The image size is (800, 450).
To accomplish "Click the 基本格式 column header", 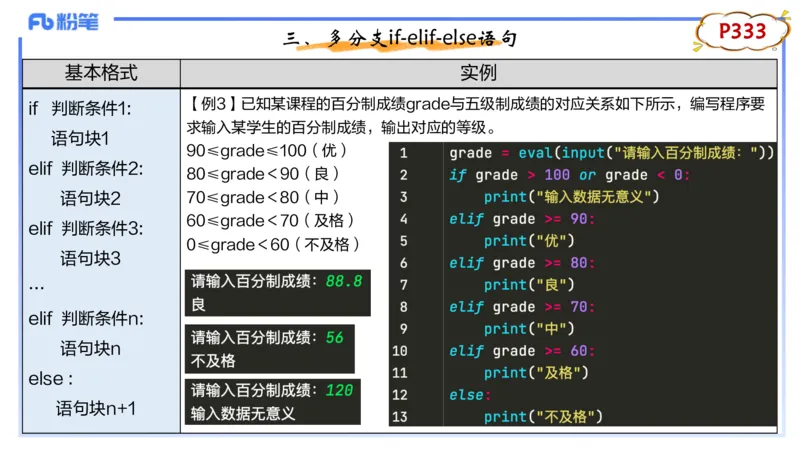I will point(101,72).
